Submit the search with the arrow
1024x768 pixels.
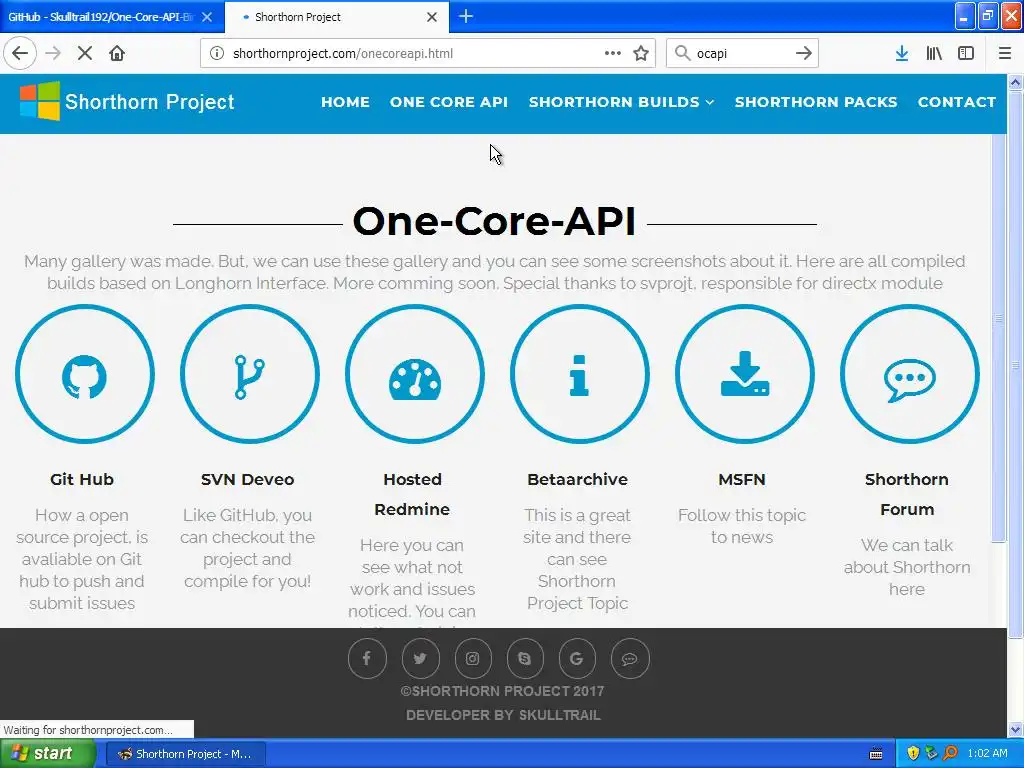(x=804, y=54)
